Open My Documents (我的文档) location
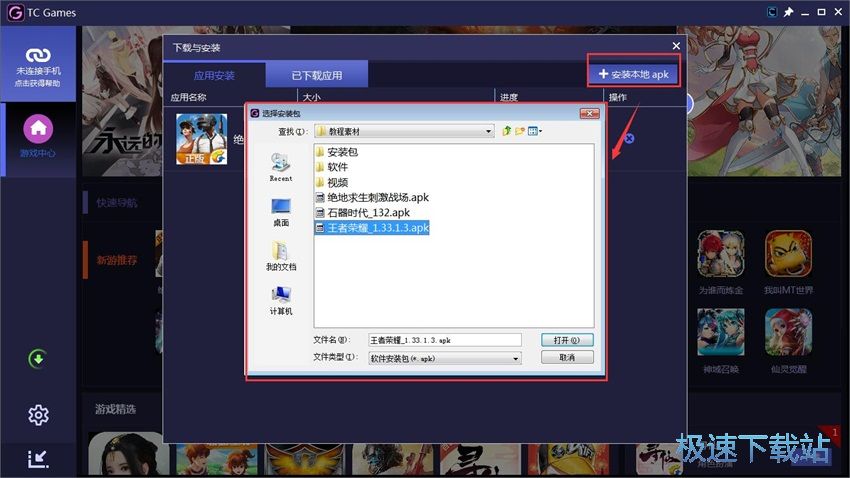Viewport: 850px width, 478px height. point(281,256)
